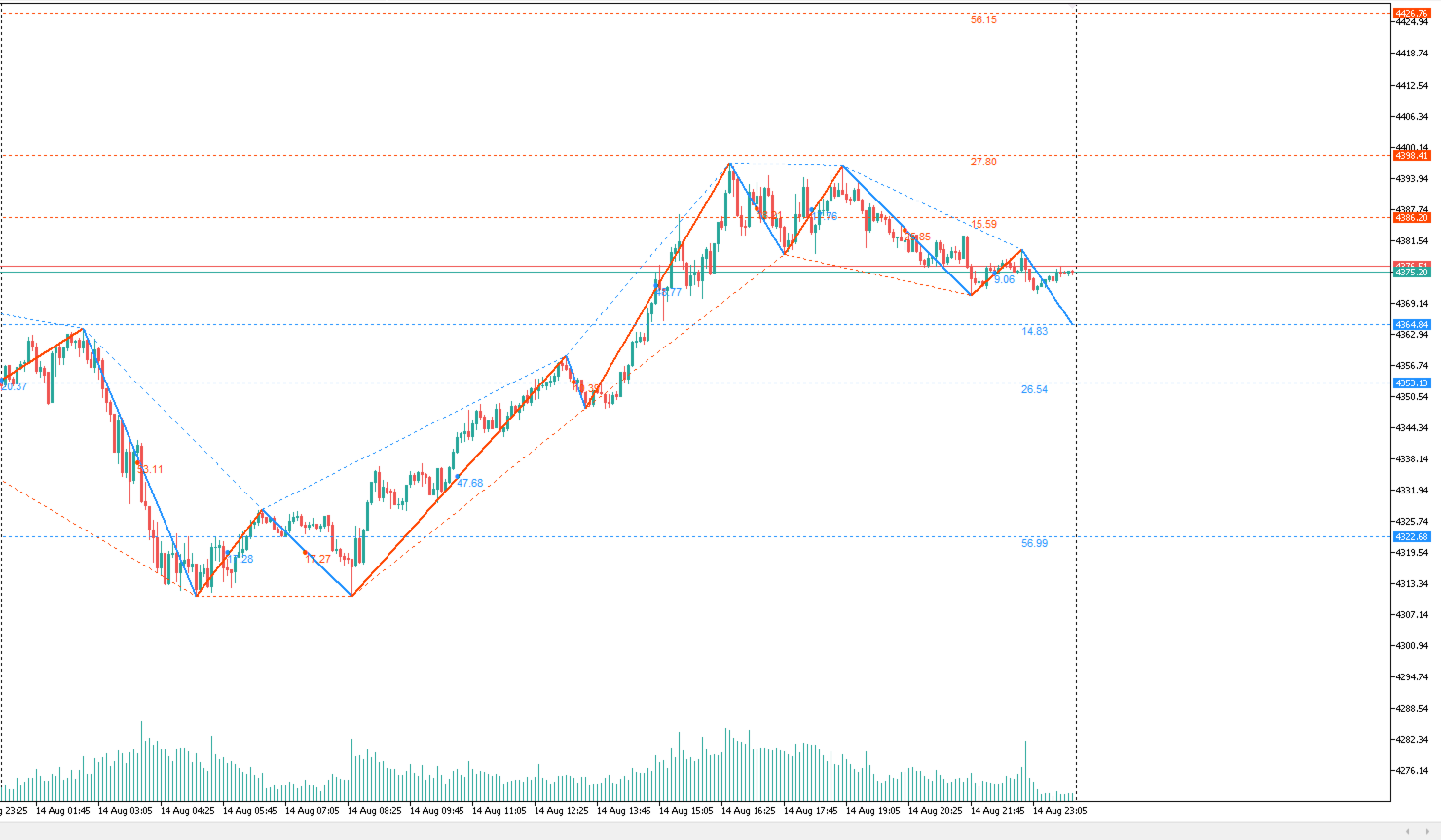
Task: Click the 14 Aug 17:45 time label
Action: click(x=810, y=810)
